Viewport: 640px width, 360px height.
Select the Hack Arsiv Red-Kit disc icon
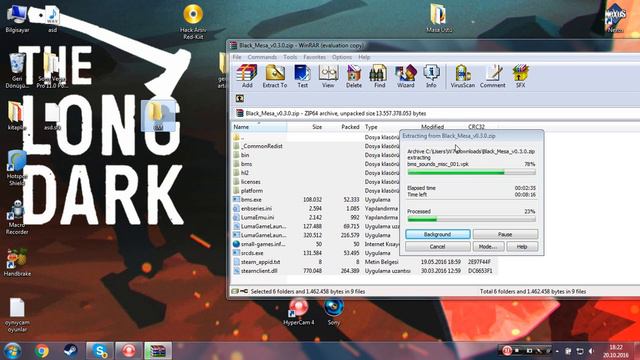coord(193,21)
